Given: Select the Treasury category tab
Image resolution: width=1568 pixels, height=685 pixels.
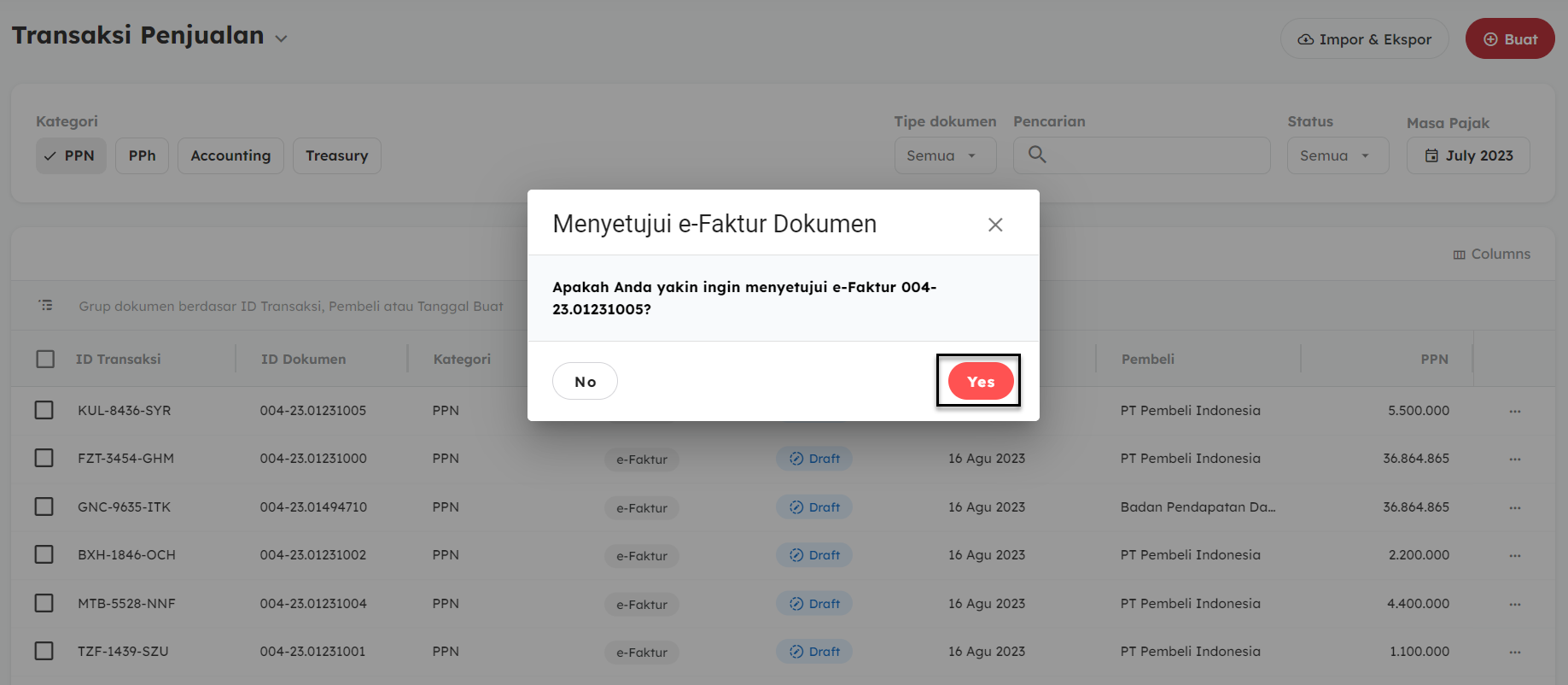Looking at the screenshot, I should (x=336, y=155).
